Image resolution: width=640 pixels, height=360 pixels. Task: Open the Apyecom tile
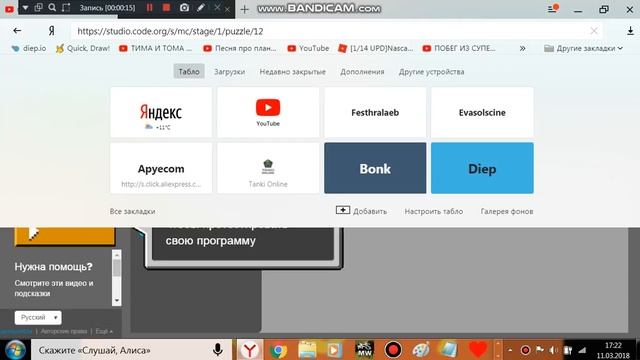(161, 168)
